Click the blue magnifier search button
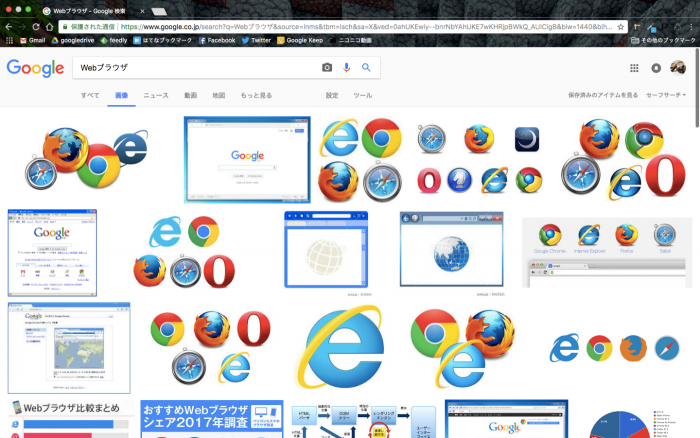Viewport: 700px width, 438px height. pos(366,68)
